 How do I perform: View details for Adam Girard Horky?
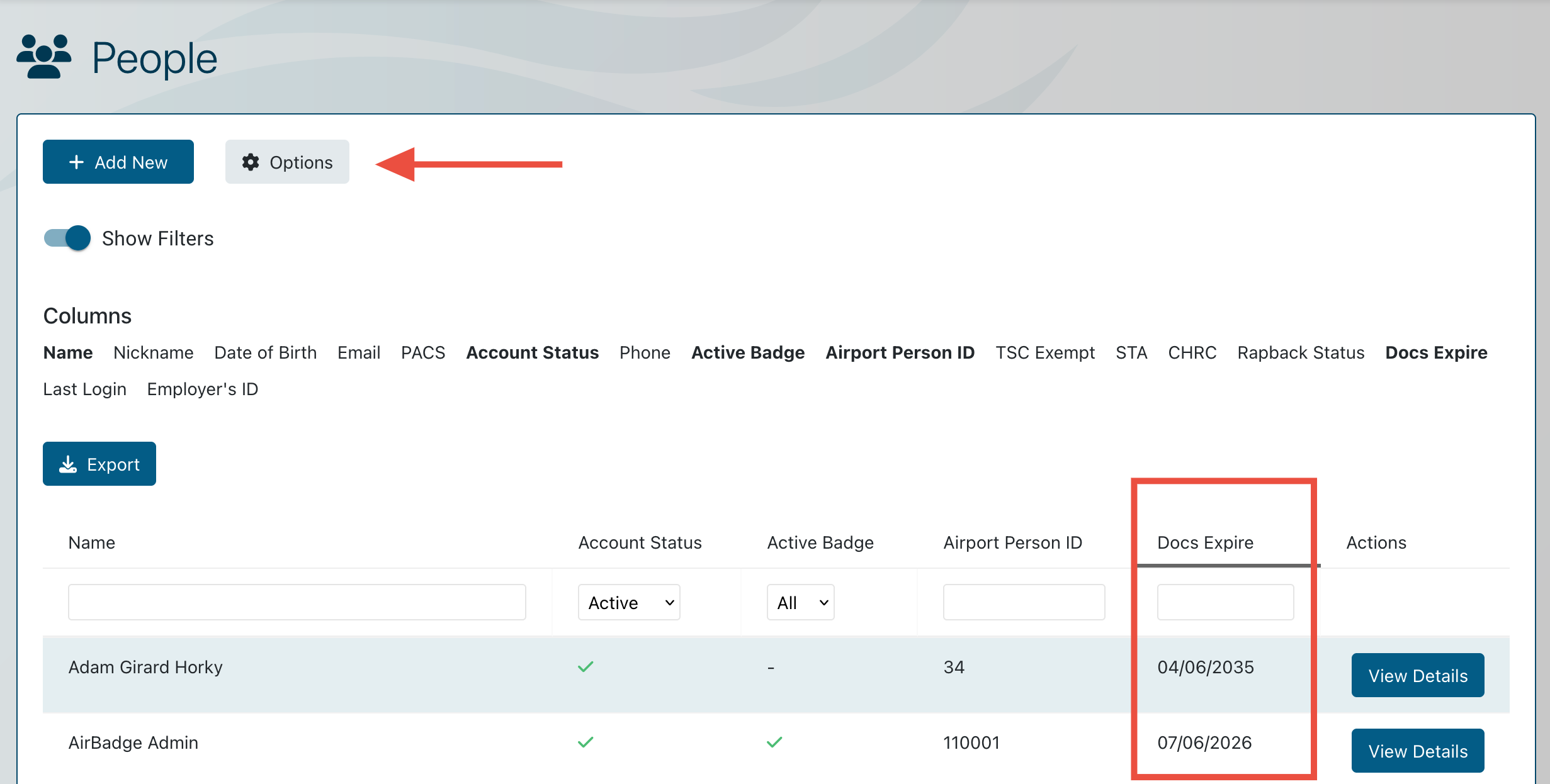tap(1417, 675)
